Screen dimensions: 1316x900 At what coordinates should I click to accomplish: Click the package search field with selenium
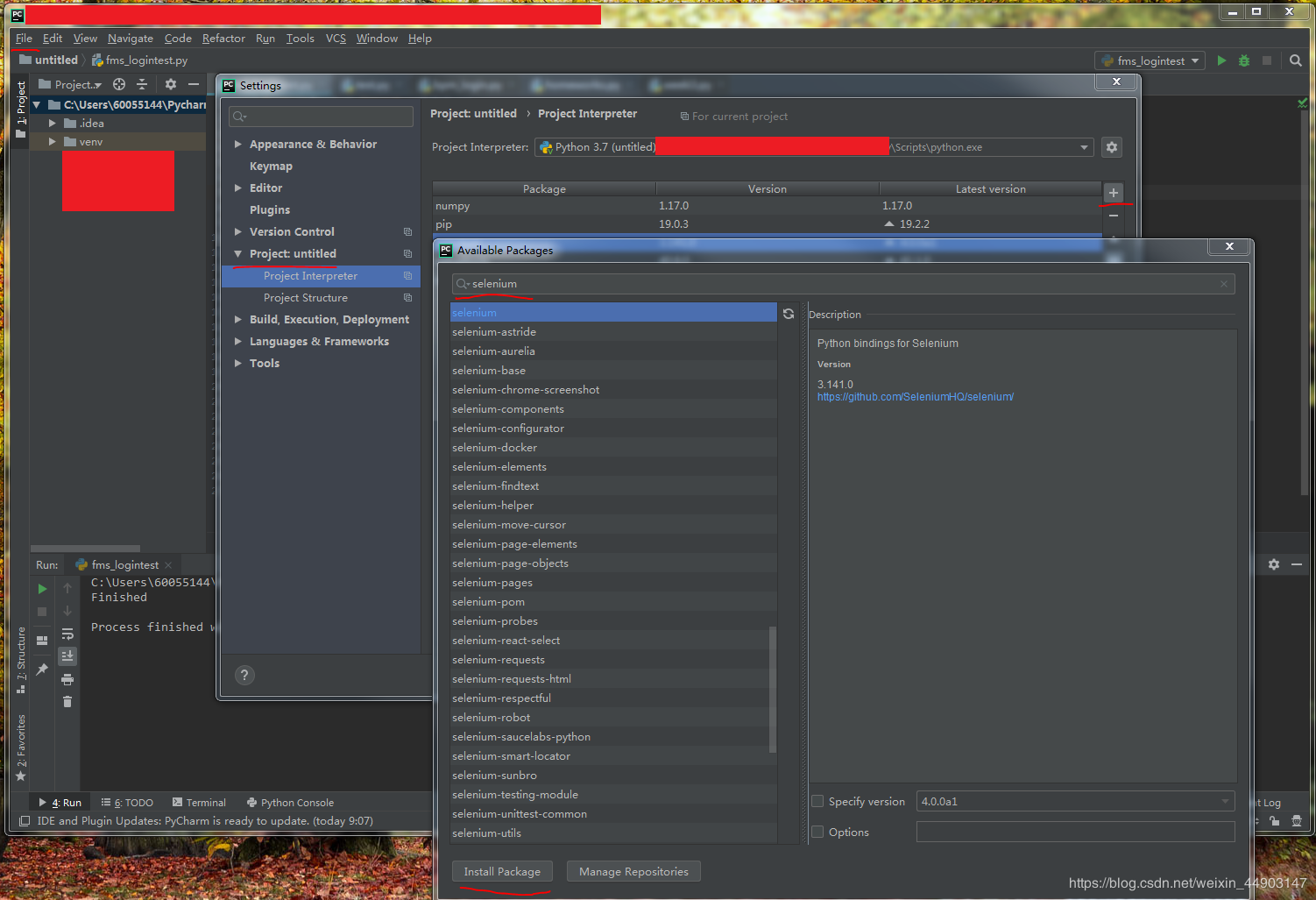tap(843, 284)
